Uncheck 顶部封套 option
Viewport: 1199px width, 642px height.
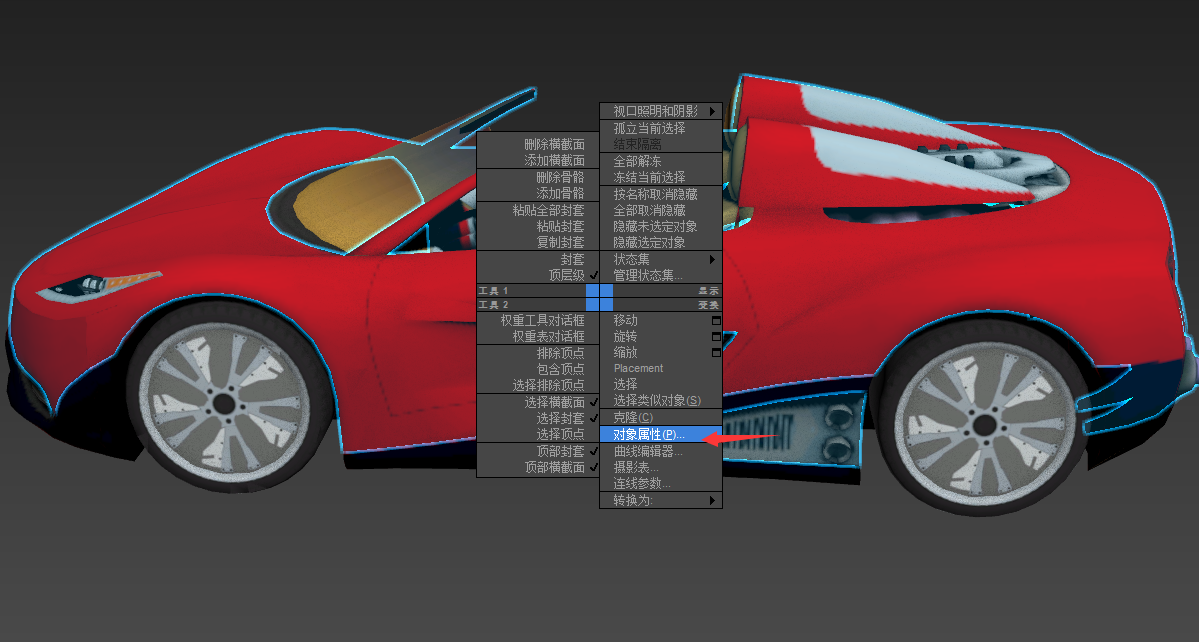point(593,451)
